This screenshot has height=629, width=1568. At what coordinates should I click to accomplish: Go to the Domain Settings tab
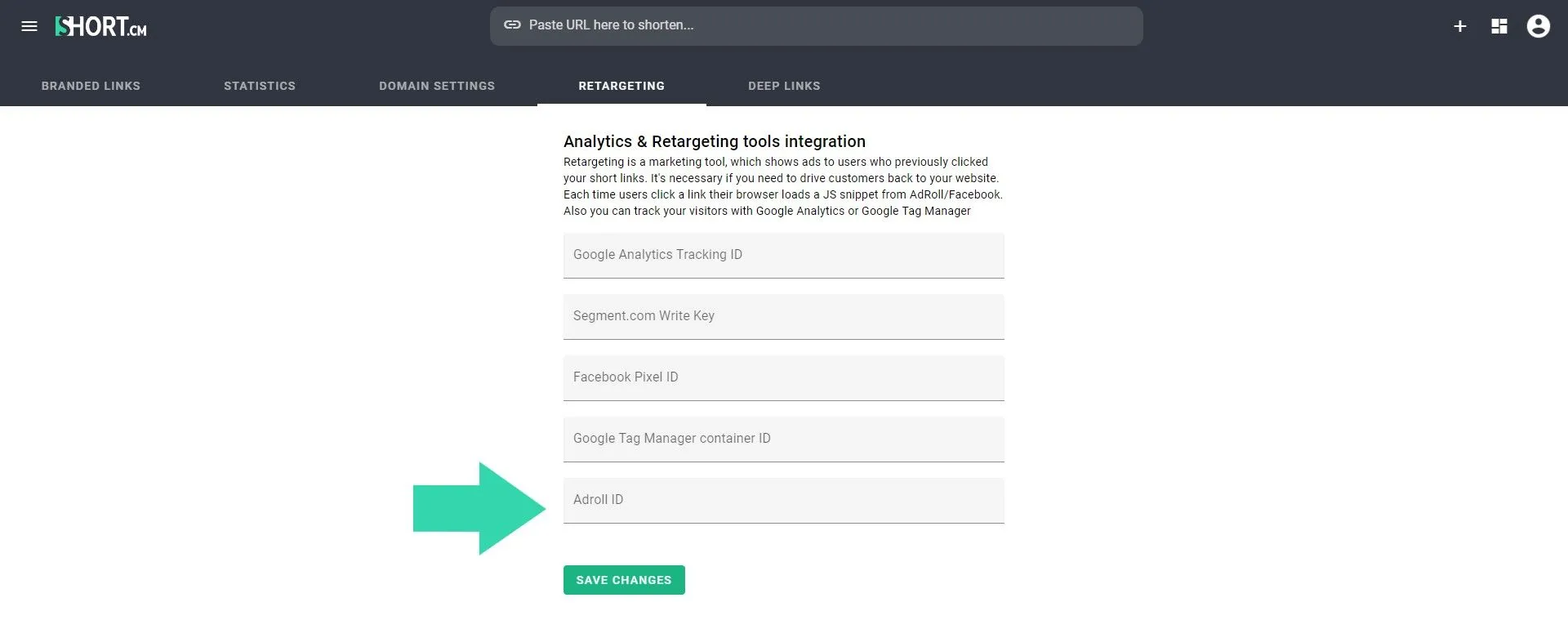point(437,86)
